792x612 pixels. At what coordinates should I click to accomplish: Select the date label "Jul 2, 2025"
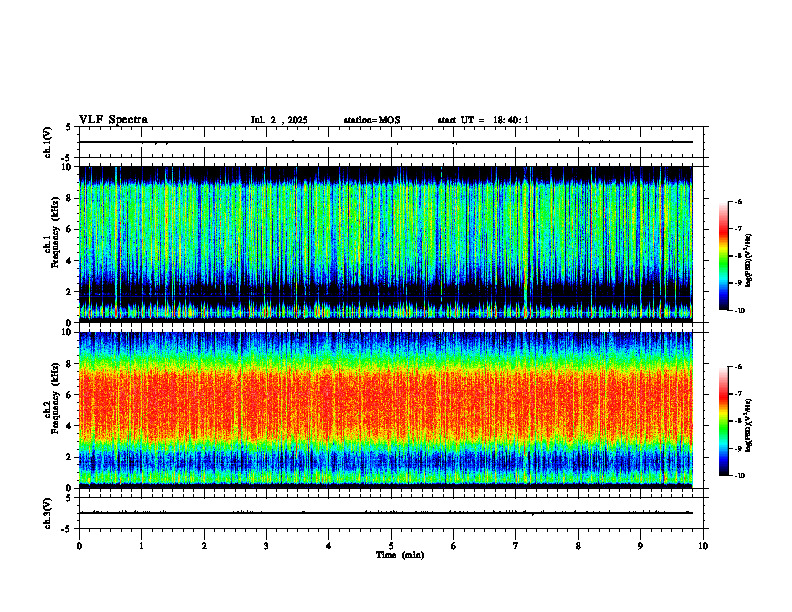[279, 120]
